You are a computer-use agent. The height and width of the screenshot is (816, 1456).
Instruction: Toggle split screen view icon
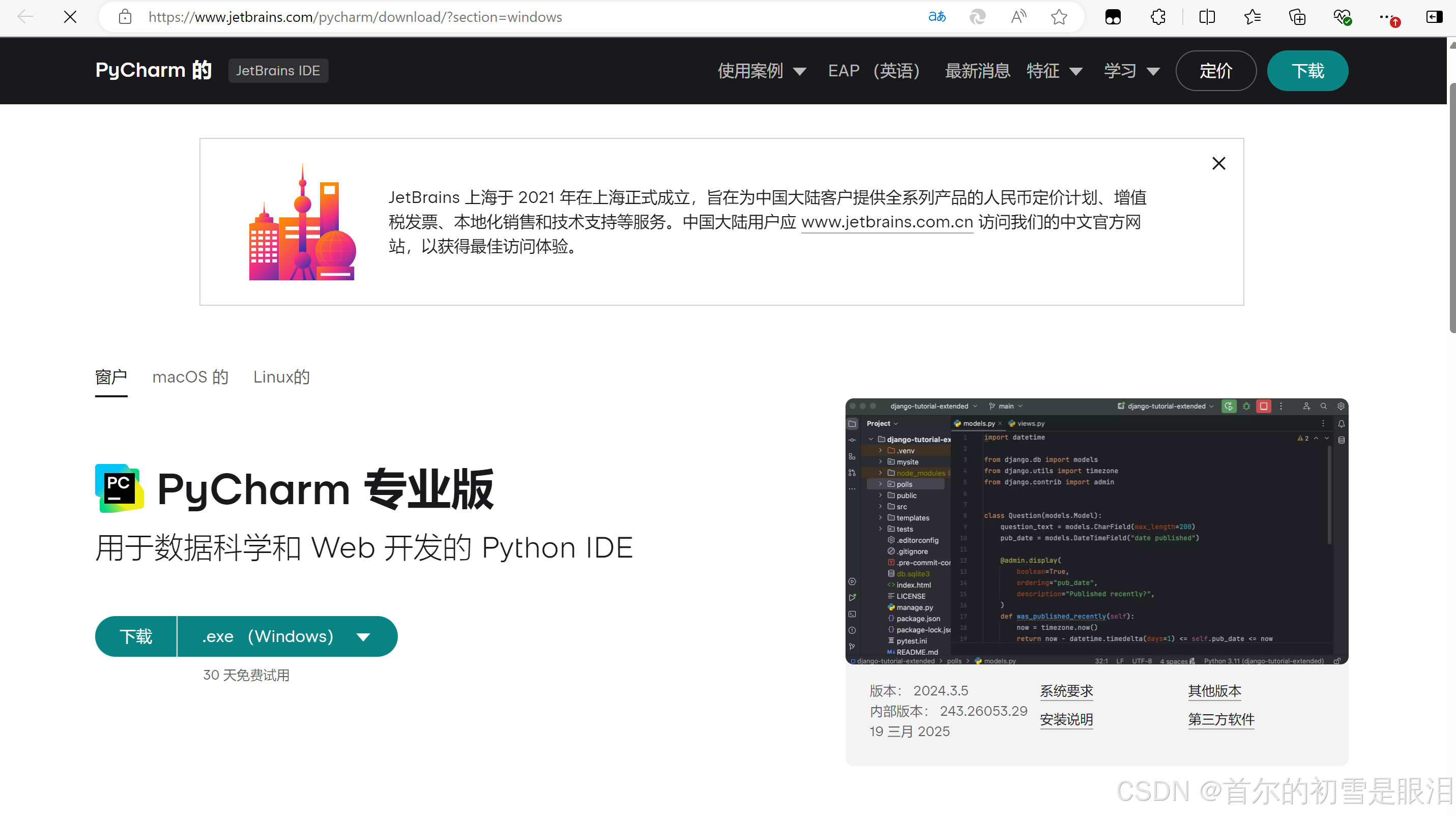[1207, 17]
